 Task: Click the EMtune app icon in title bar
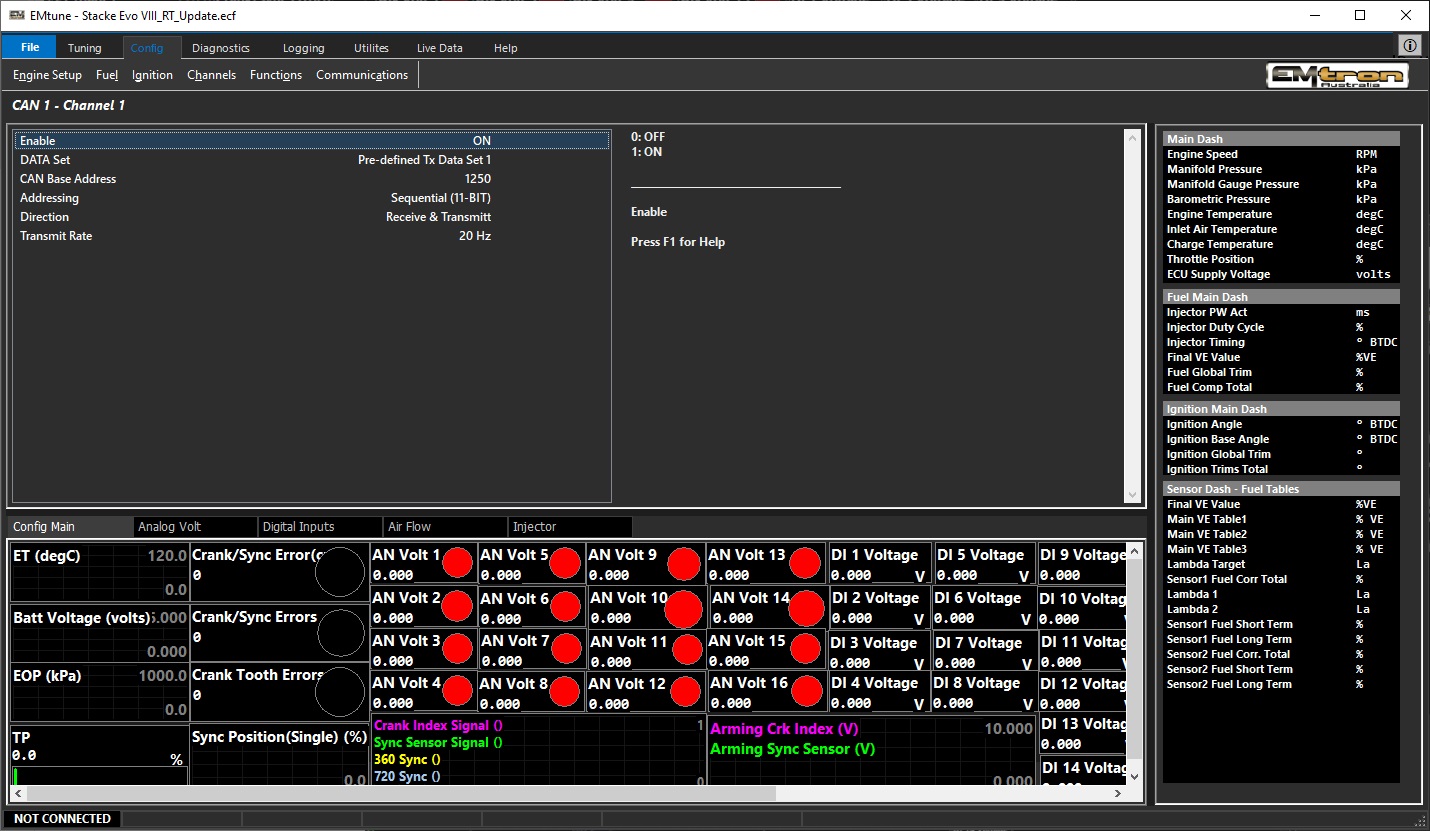(17, 16)
